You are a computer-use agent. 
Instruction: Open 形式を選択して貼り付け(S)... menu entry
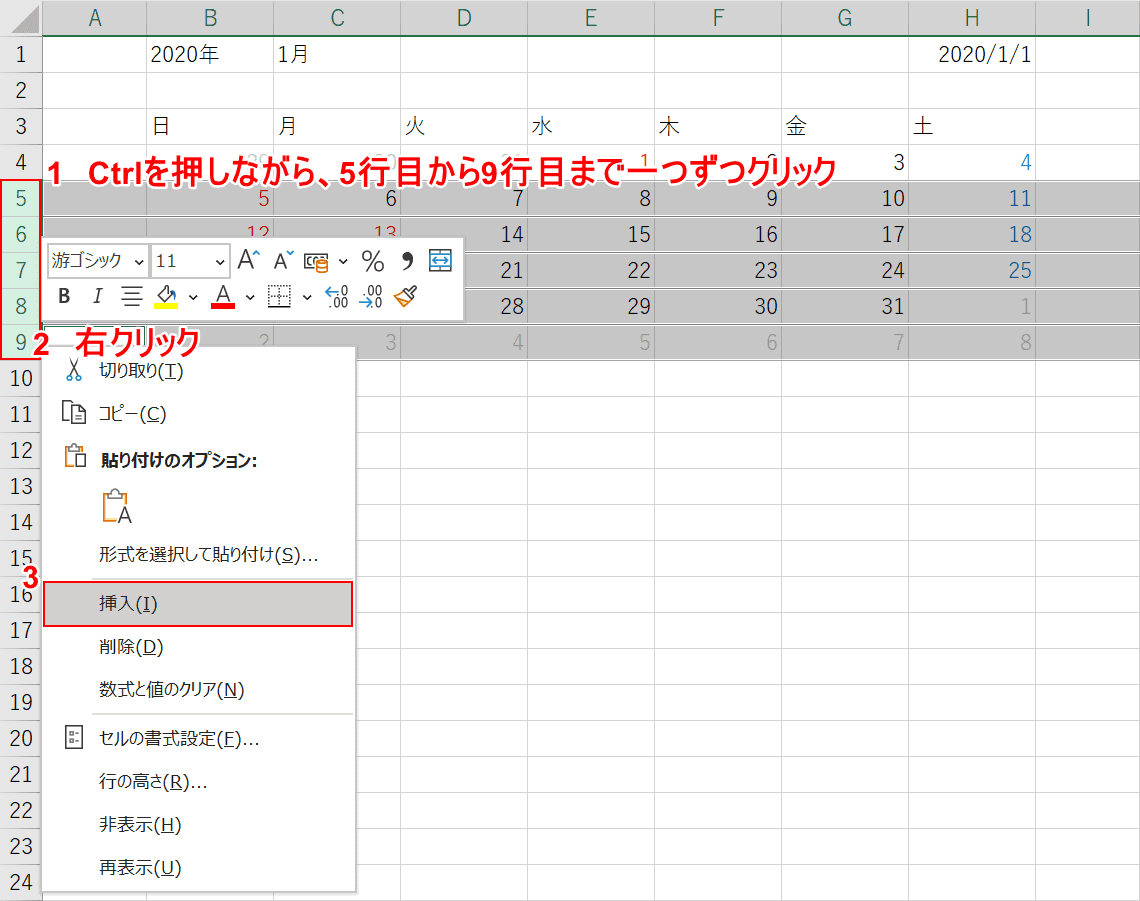[x=198, y=555]
